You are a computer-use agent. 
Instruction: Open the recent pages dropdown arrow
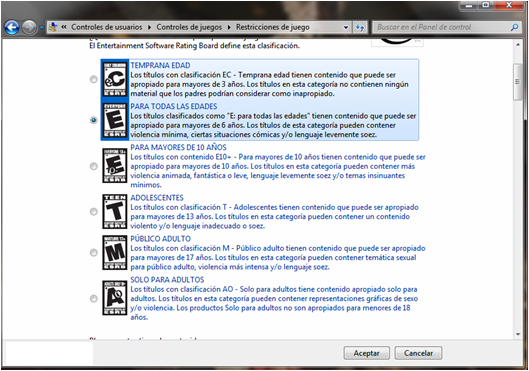pyautogui.click(x=41, y=27)
